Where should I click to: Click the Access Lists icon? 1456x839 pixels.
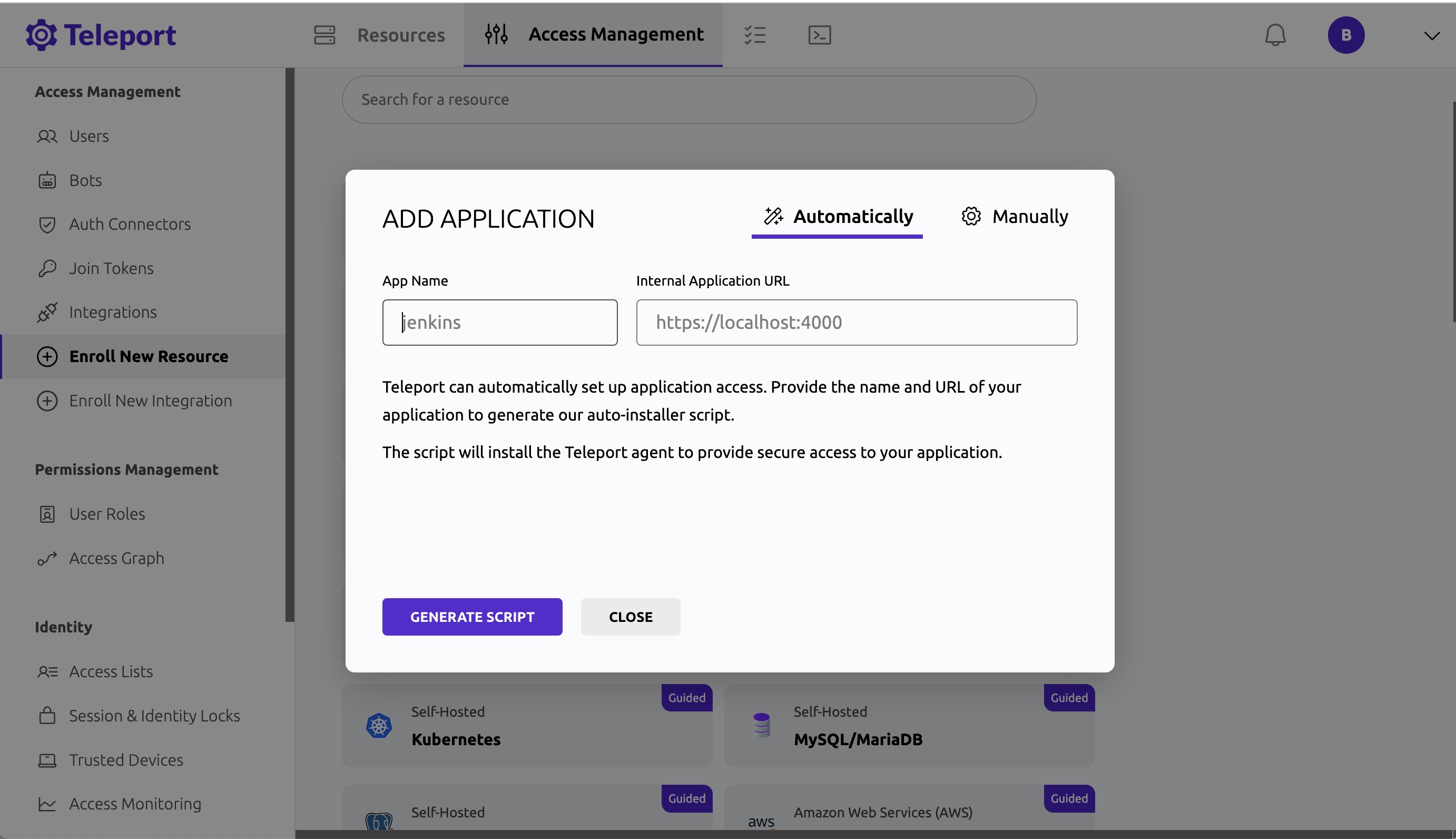(x=47, y=672)
